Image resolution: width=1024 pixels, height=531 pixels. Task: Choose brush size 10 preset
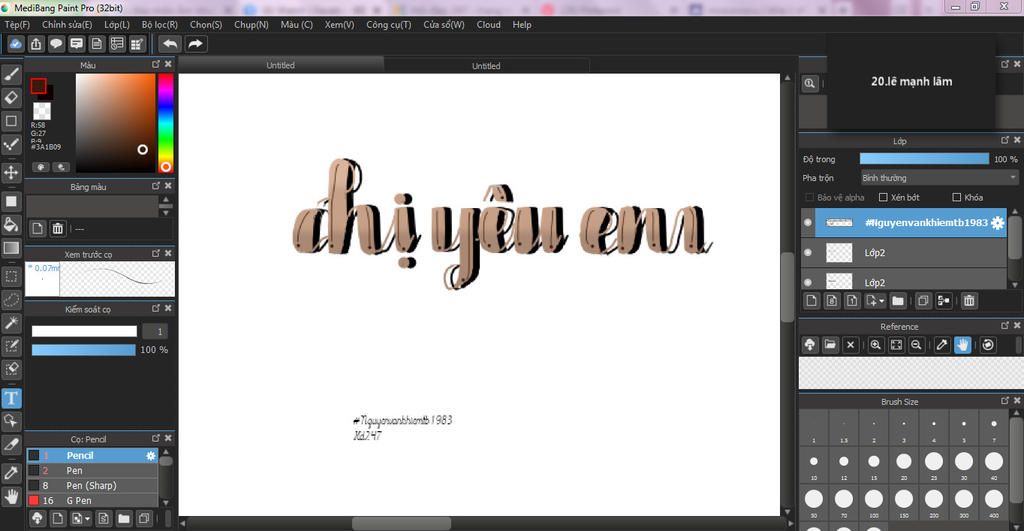tap(814, 463)
